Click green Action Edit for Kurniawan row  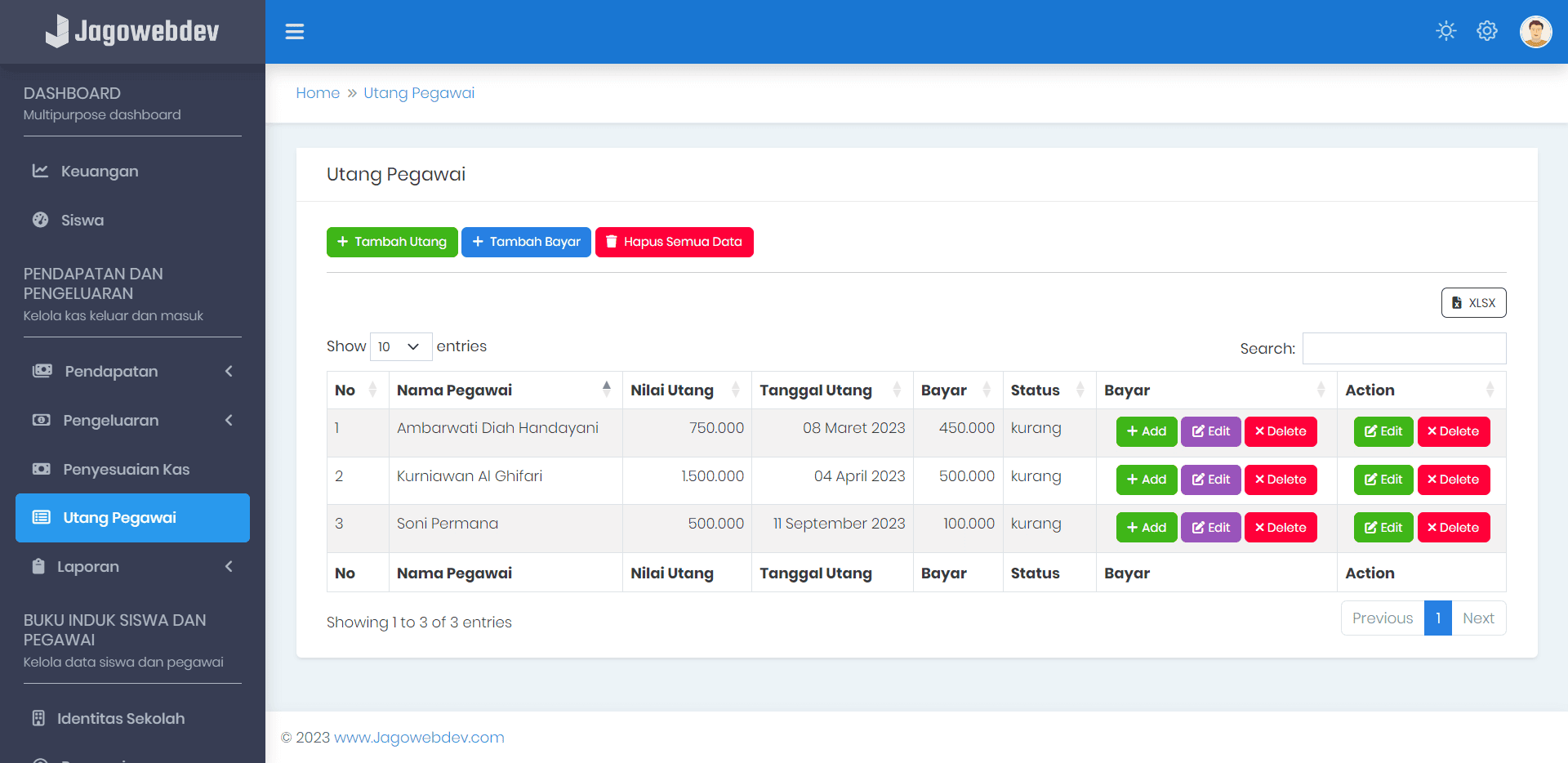click(x=1383, y=480)
